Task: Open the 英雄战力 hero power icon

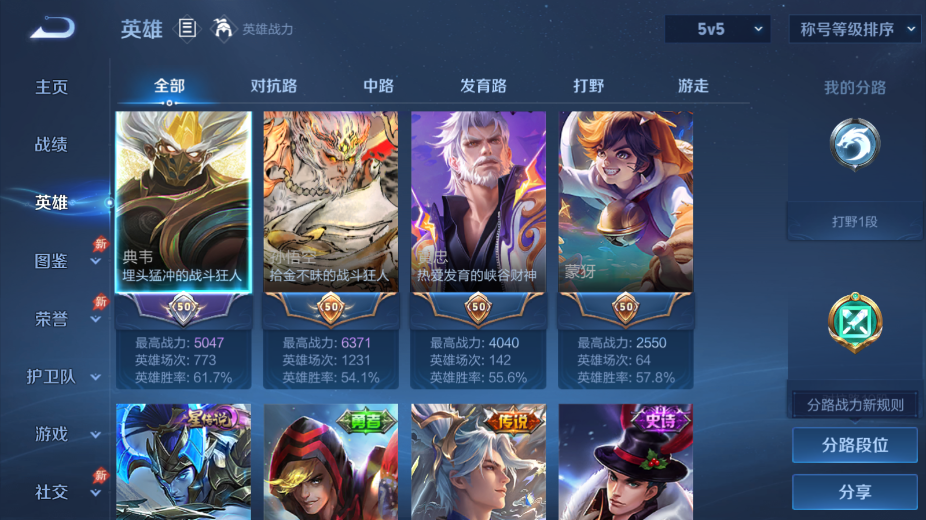Action: 223,28
